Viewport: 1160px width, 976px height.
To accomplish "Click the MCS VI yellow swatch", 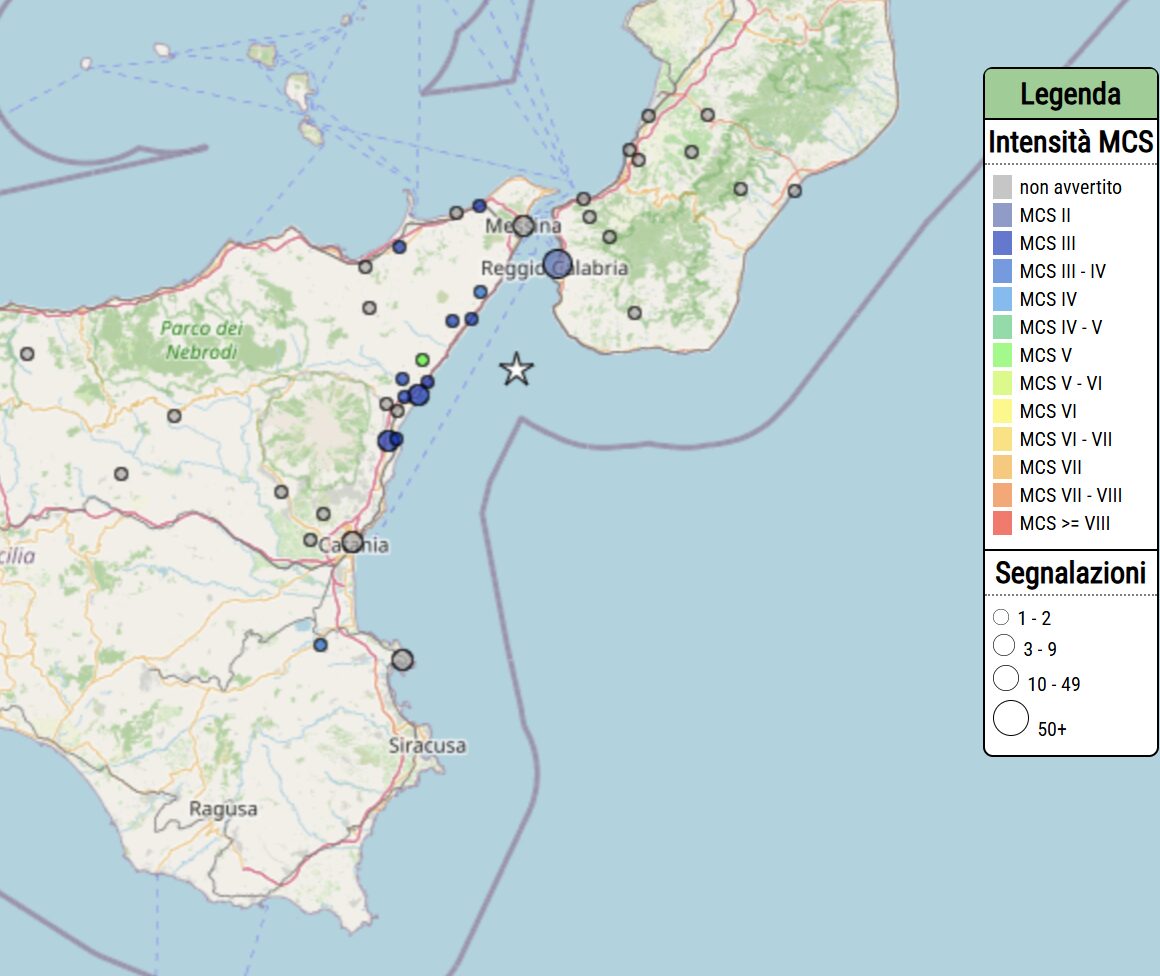I will tap(1002, 411).
